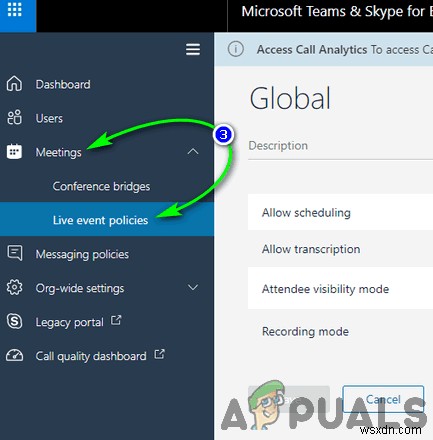Click the Allow transcription setting label
433x440 pixels.
click(311, 249)
